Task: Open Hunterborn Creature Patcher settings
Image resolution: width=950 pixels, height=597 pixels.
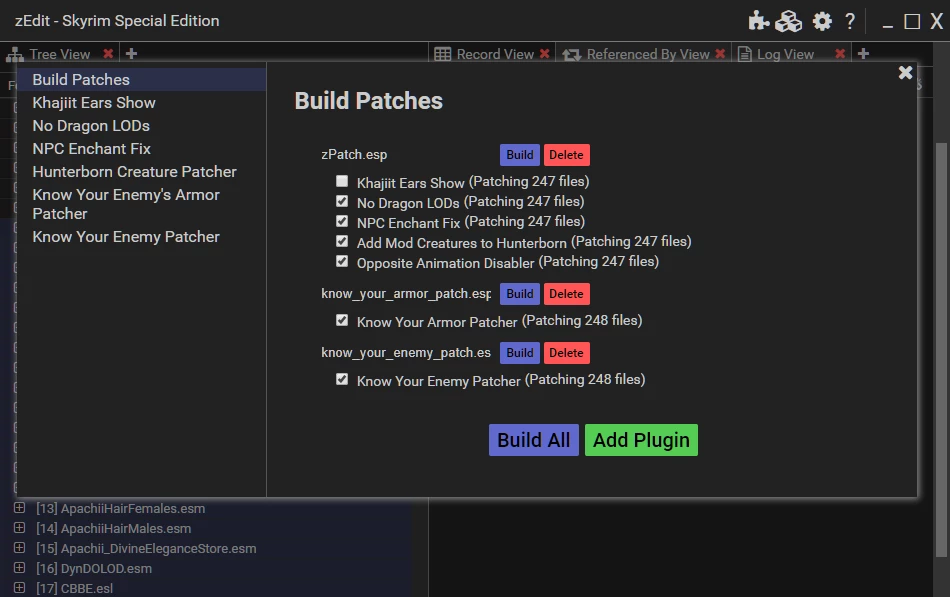Action: (135, 172)
